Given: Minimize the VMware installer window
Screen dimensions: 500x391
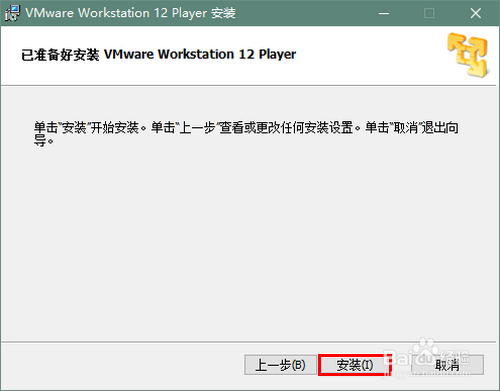Looking at the screenshot, I should (384, 13).
